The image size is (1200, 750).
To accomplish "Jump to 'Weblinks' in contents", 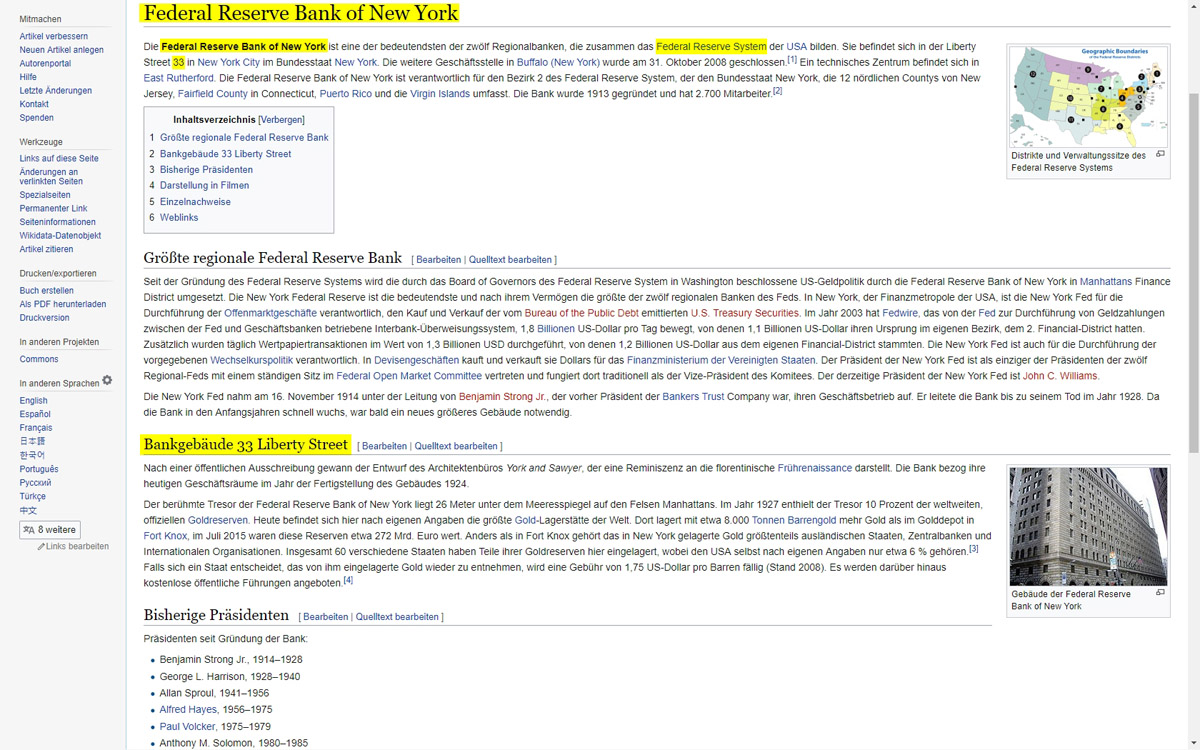I will click(x=179, y=218).
